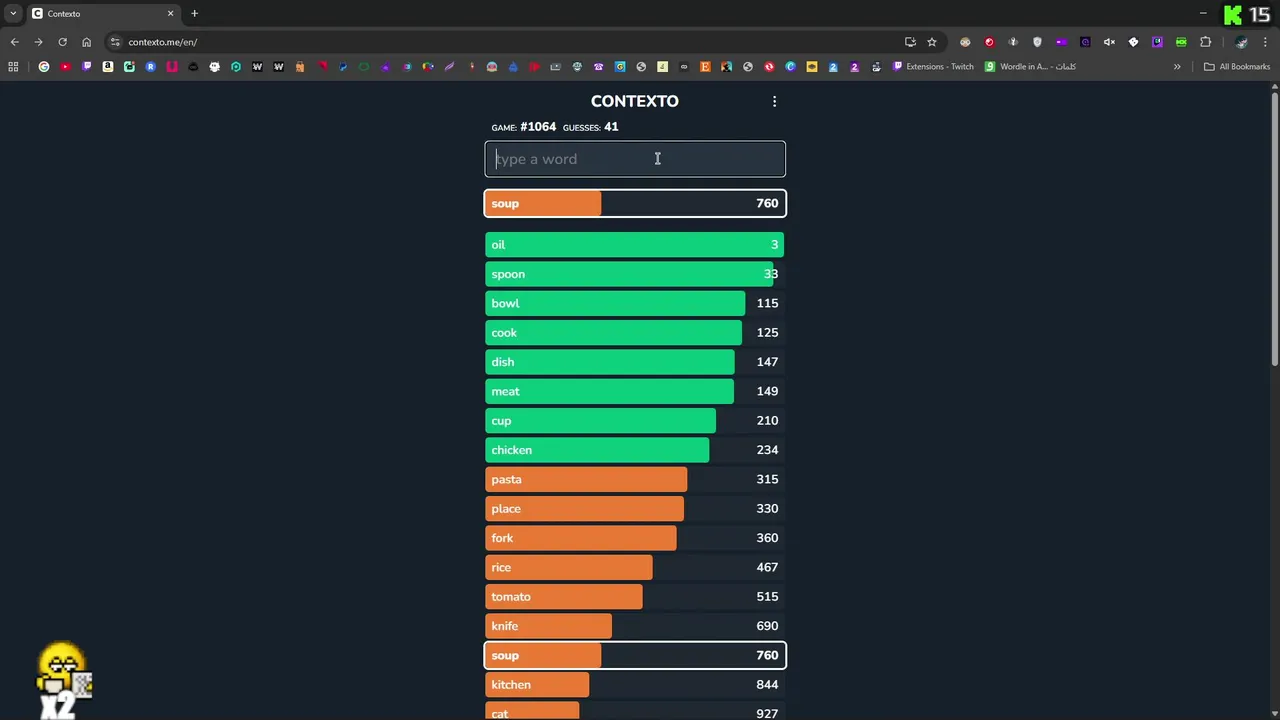
Task: Click the 'dish' guess row
Action: pos(635,362)
